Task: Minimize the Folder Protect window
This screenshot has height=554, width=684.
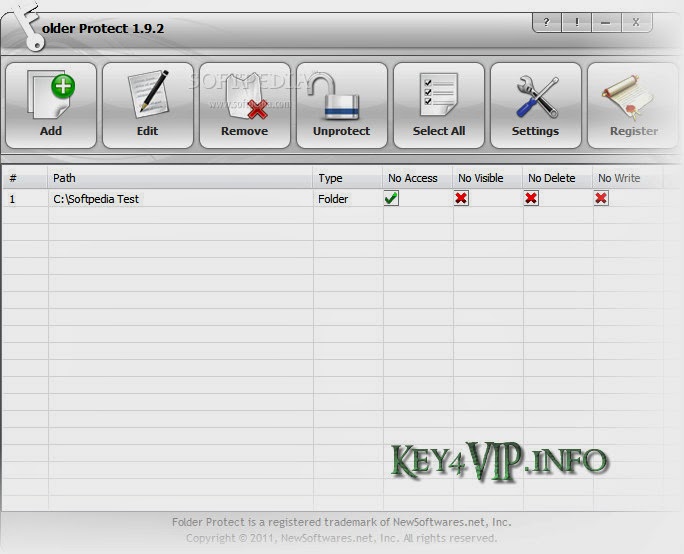Action: click(x=606, y=22)
